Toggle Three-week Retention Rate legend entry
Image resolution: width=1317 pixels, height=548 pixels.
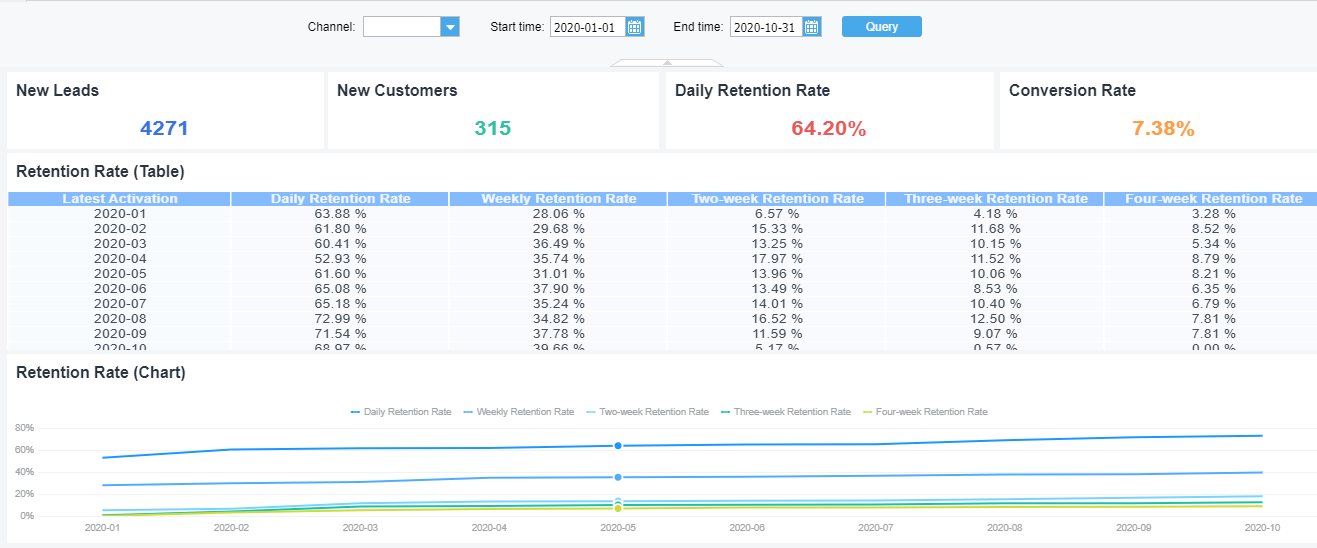(785, 412)
